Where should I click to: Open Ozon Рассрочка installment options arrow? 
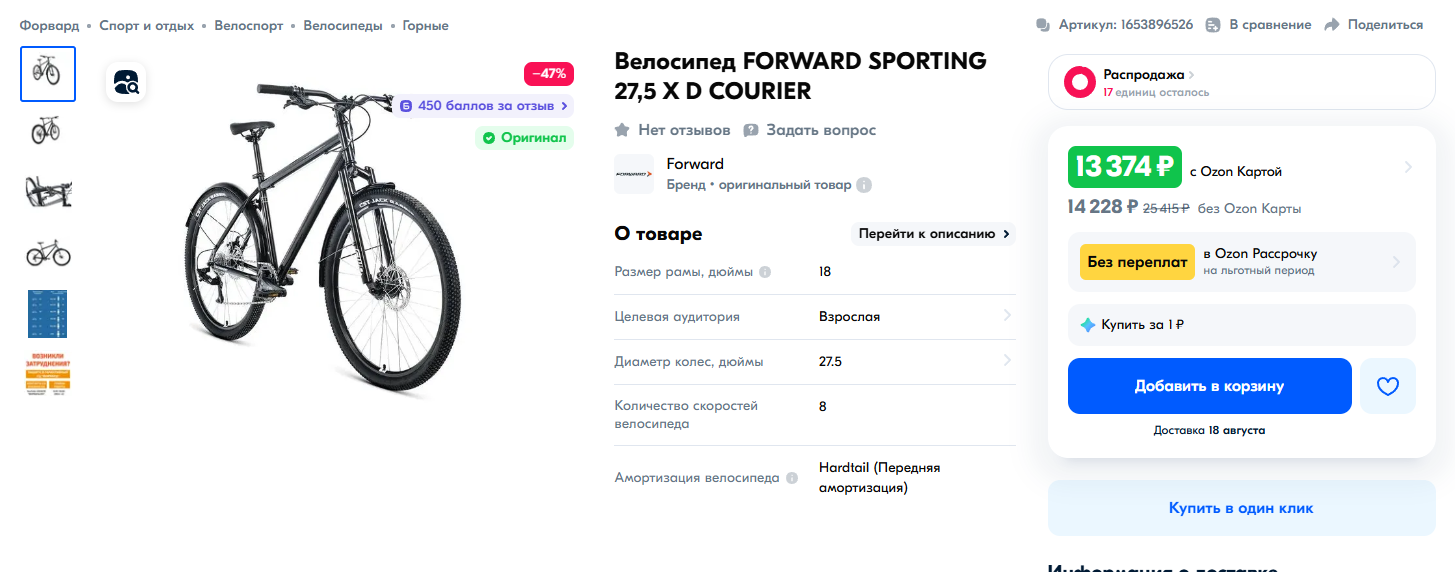(x=1397, y=262)
